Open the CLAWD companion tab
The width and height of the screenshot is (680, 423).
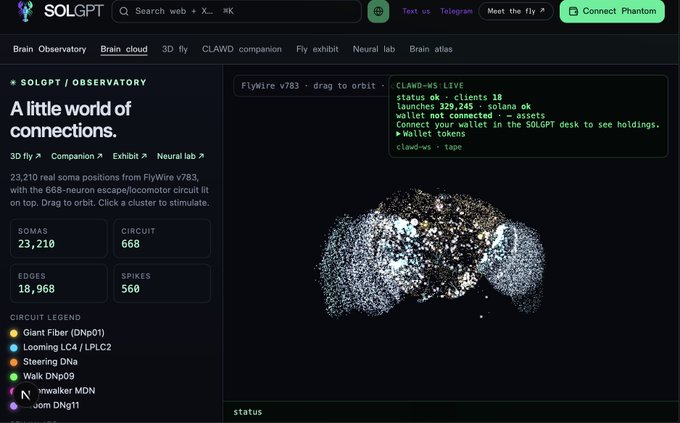(x=242, y=49)
